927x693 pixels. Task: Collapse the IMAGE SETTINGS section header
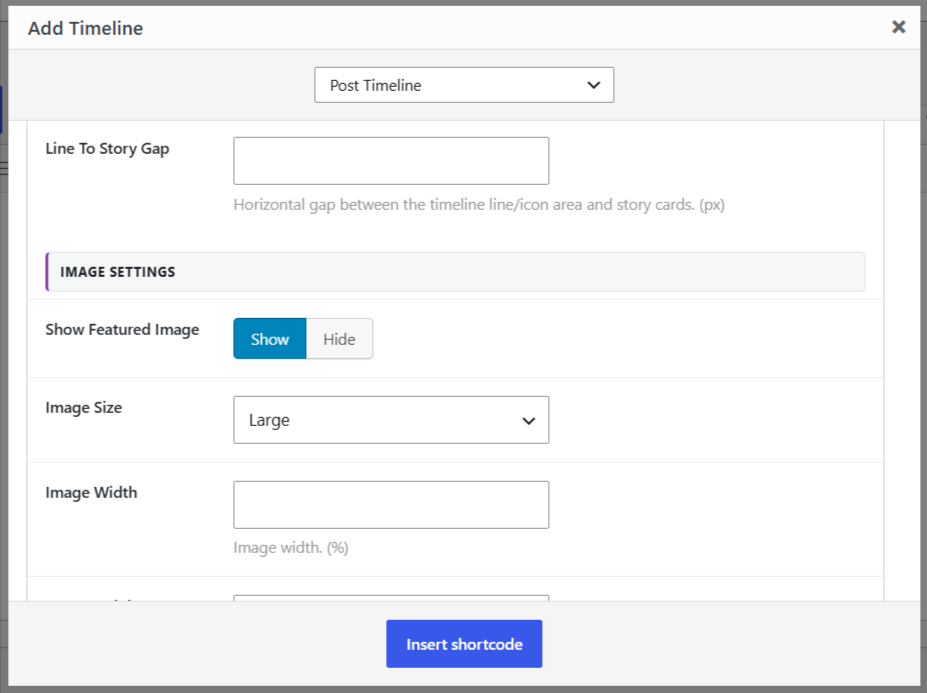coord(455,272)
